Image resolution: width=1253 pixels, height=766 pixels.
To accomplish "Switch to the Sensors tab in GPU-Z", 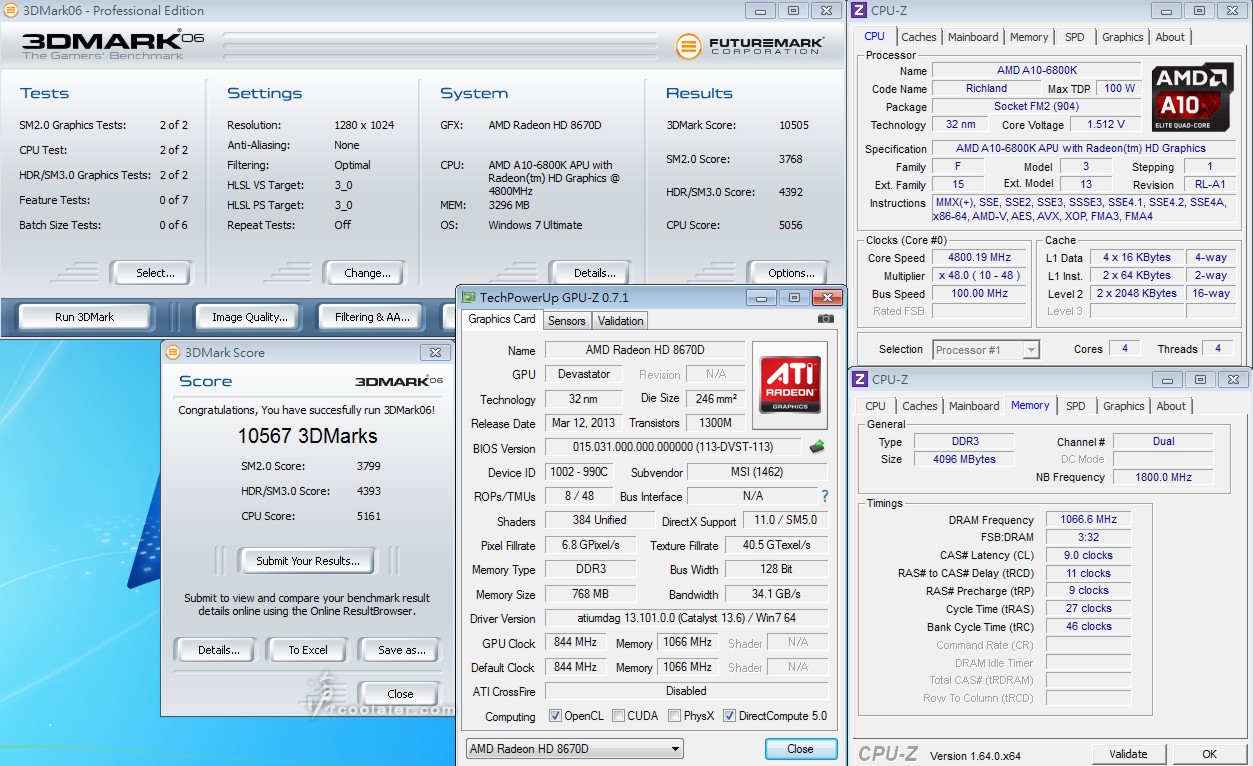I will point(566,321).
